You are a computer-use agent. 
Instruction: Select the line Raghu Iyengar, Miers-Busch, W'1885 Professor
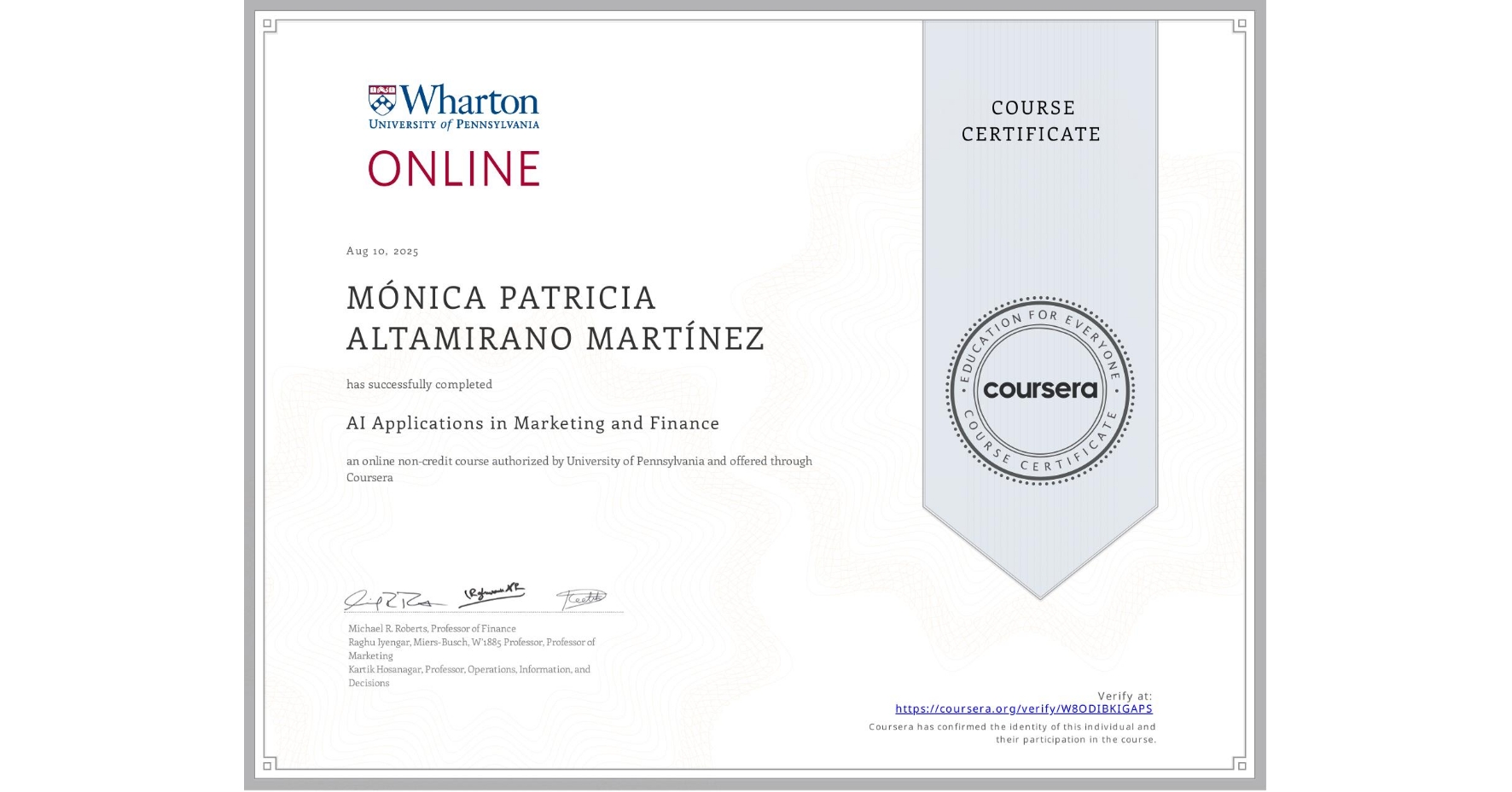point(471,642)
